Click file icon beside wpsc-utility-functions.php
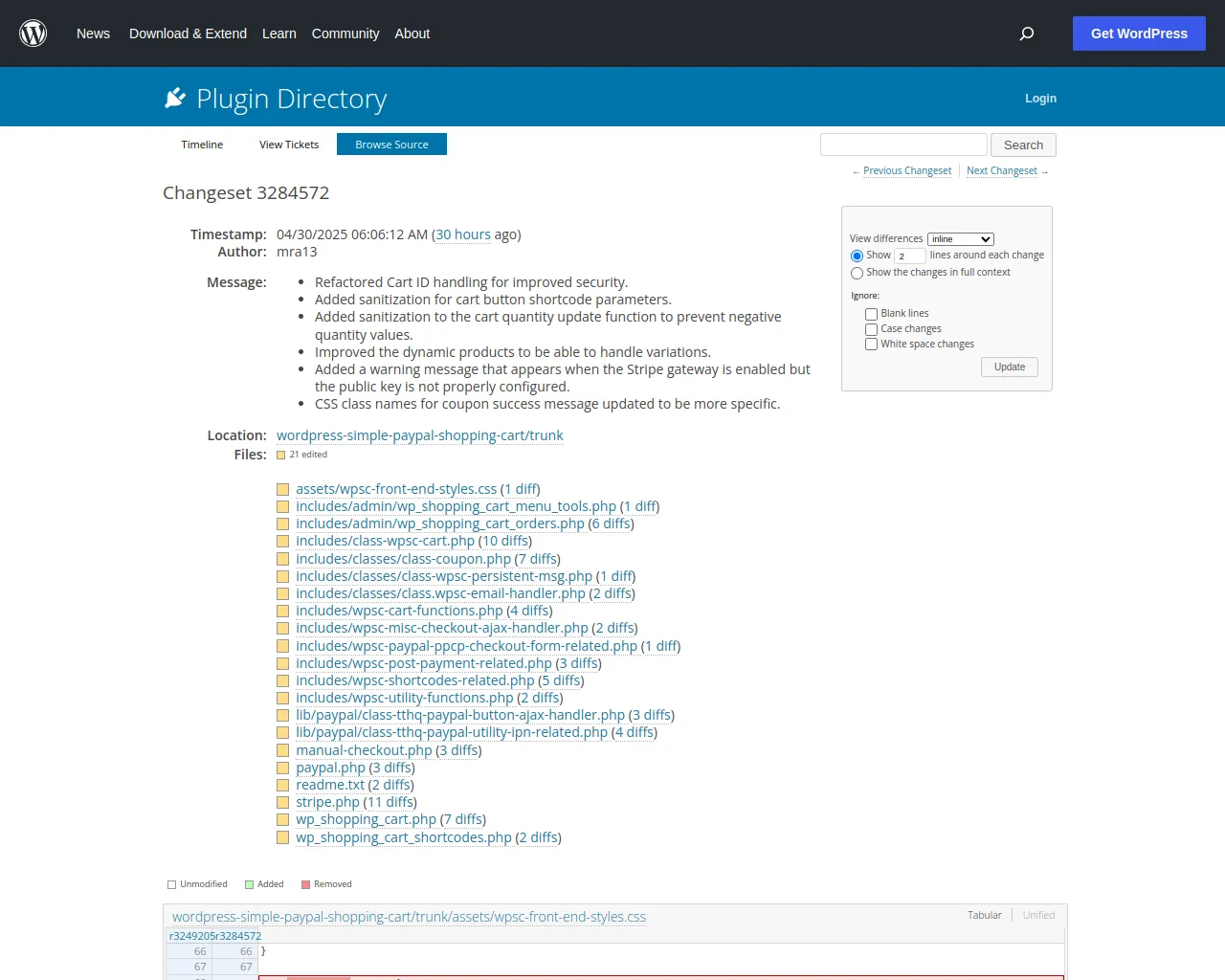Screen dimensions: 1225x980 click(x=282, y=698)
